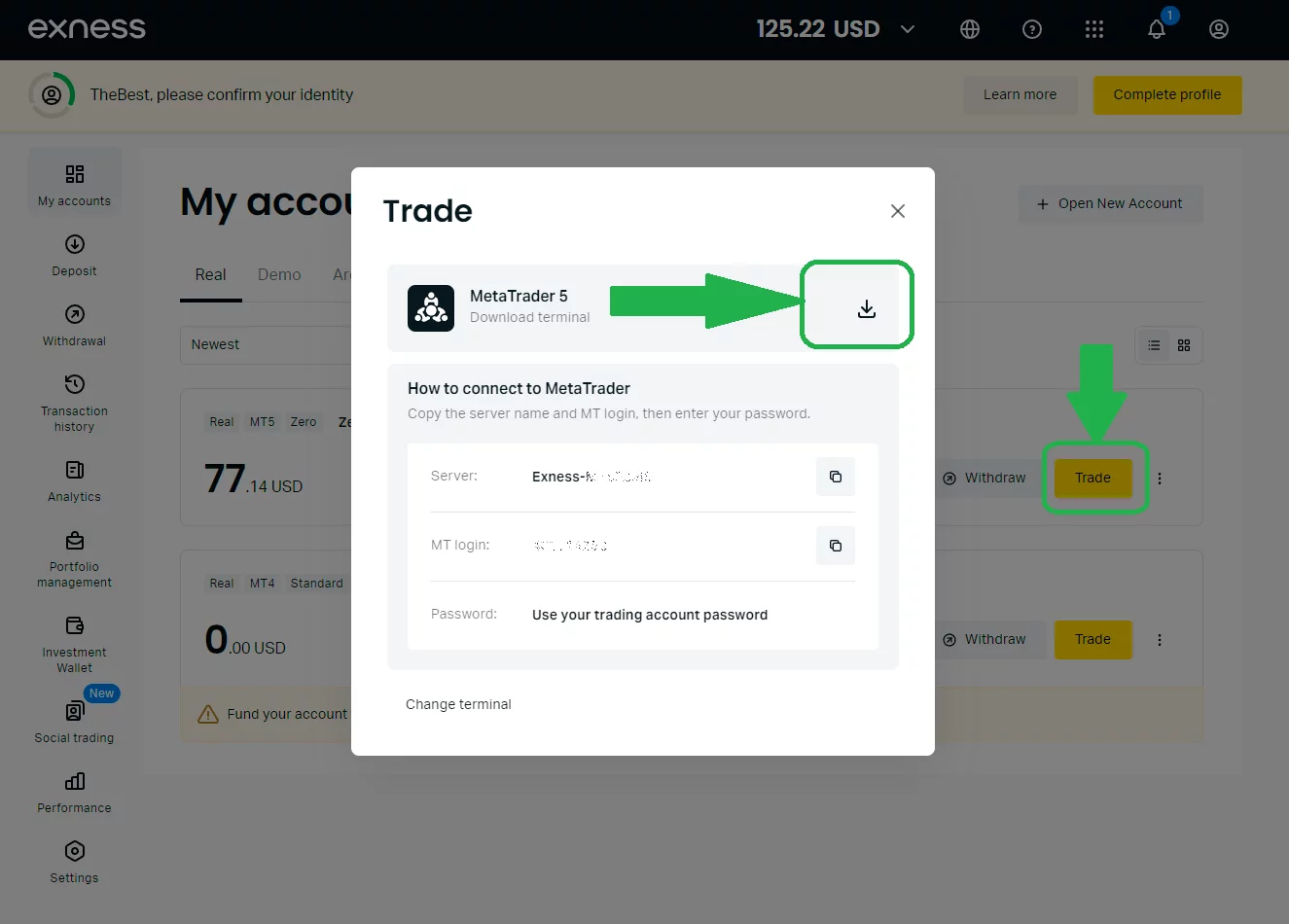Open Deposit in the sidebar
This screenshot has width=1289, height=924.
(x=75, y=256)
